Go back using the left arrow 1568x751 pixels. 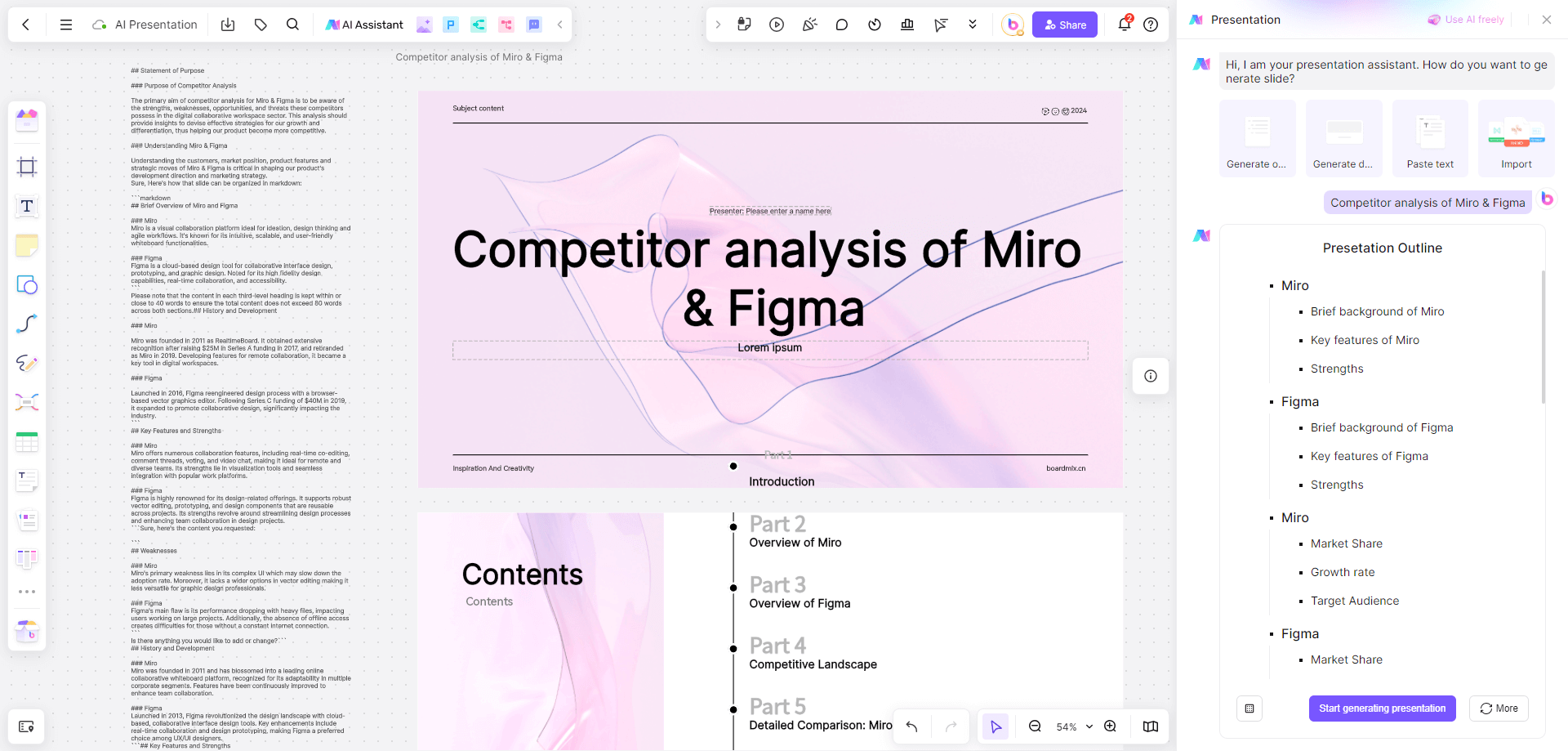point(26,25)
